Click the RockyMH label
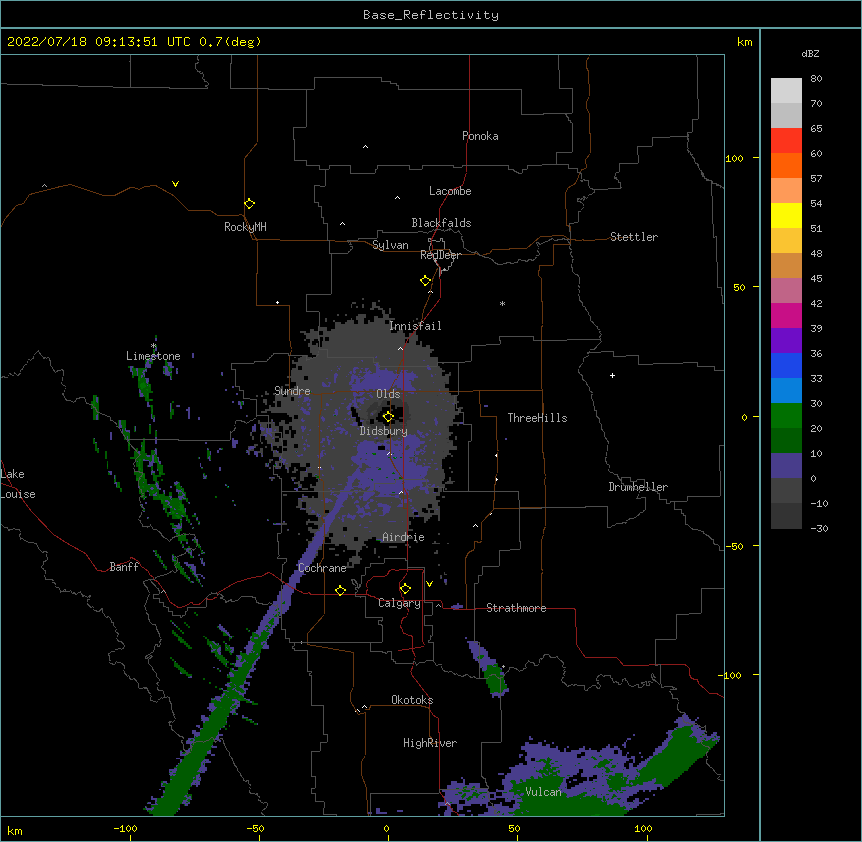 tap(245, 227)
